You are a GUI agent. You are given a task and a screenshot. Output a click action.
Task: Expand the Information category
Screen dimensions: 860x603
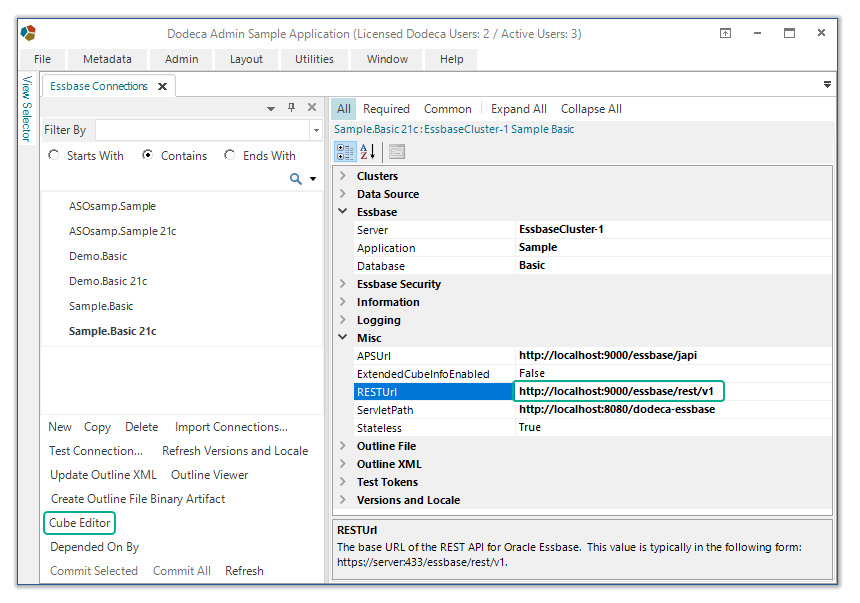343,302
